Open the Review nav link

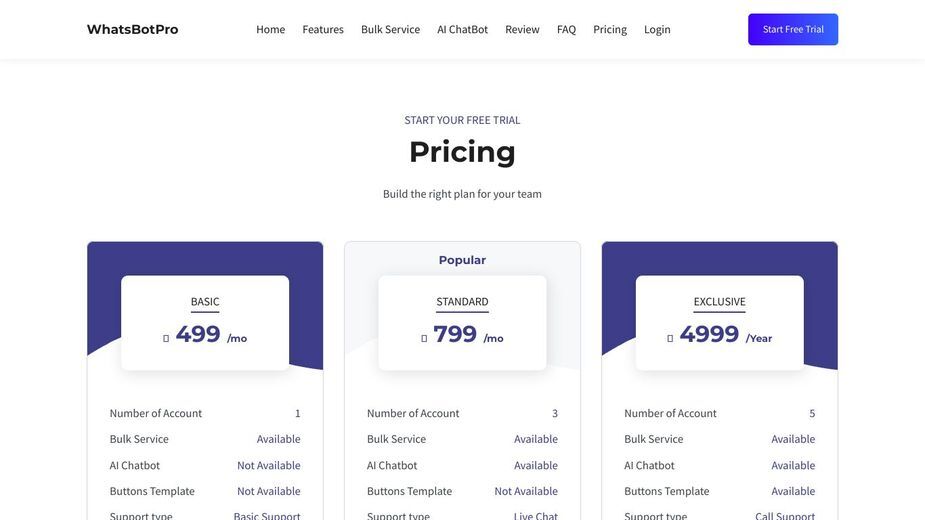point(522,30)
